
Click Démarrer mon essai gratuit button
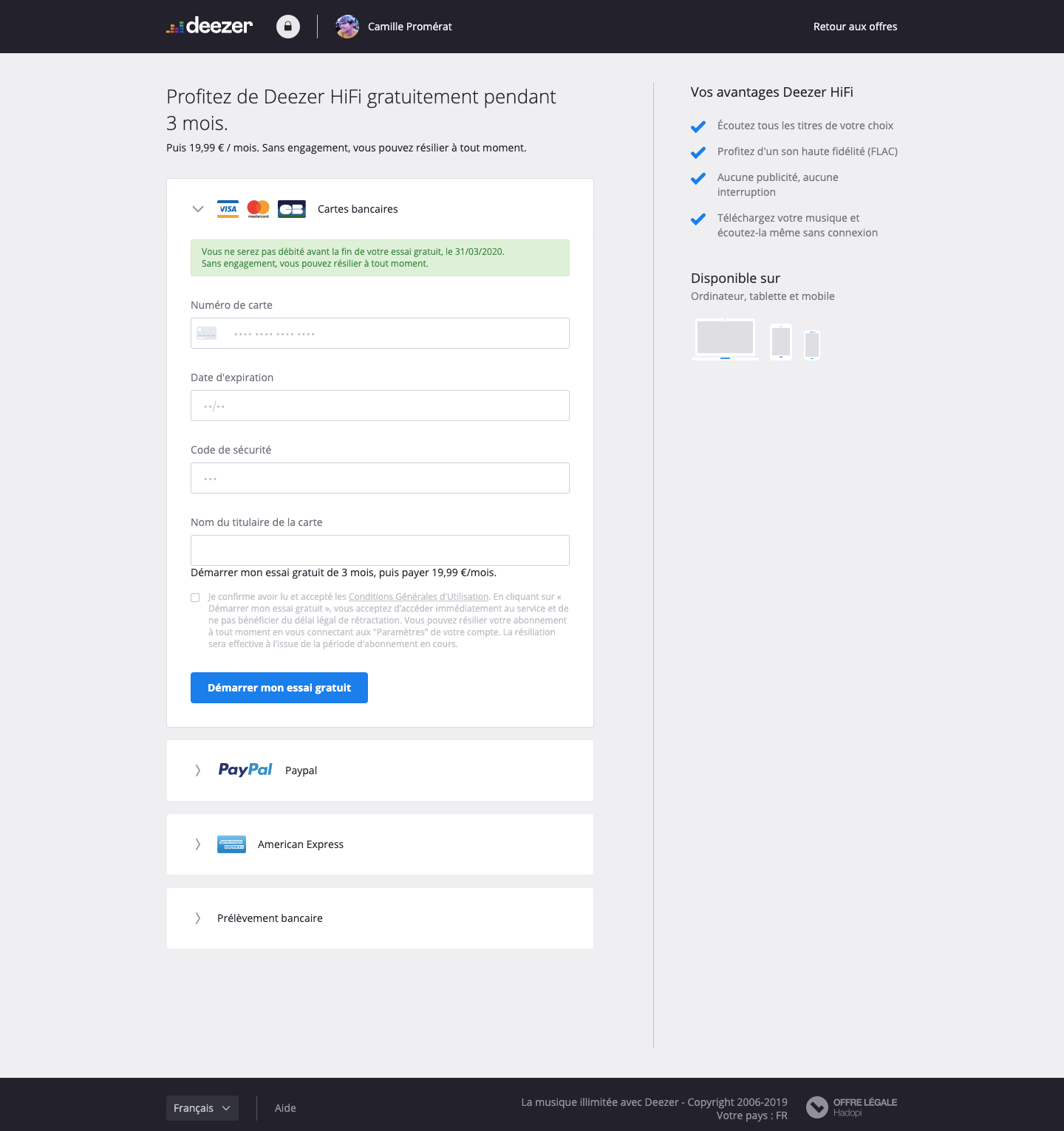click(x=279, y=688)
